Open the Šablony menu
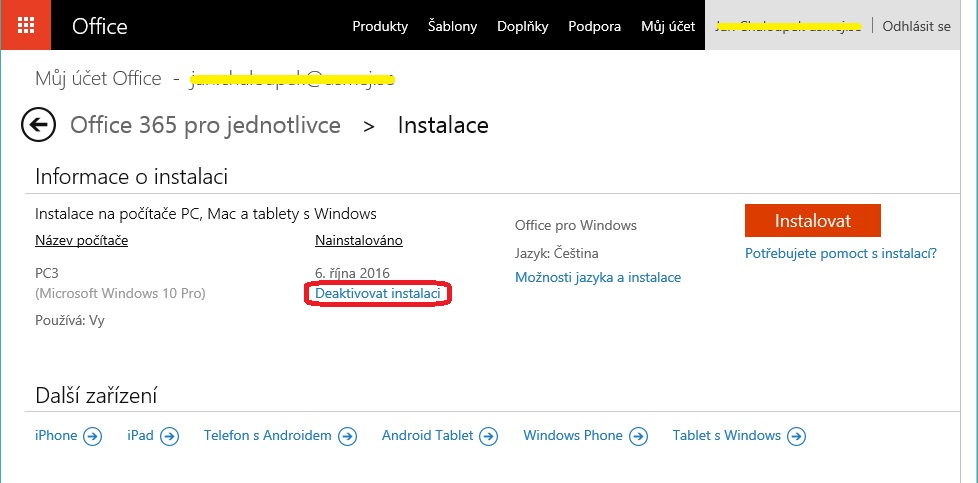978x483 pixels. pyautogui.click(x=452, y=26)
